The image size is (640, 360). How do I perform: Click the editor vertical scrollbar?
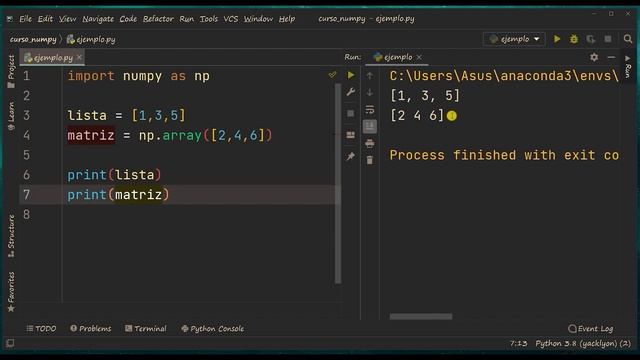[338, 184]
